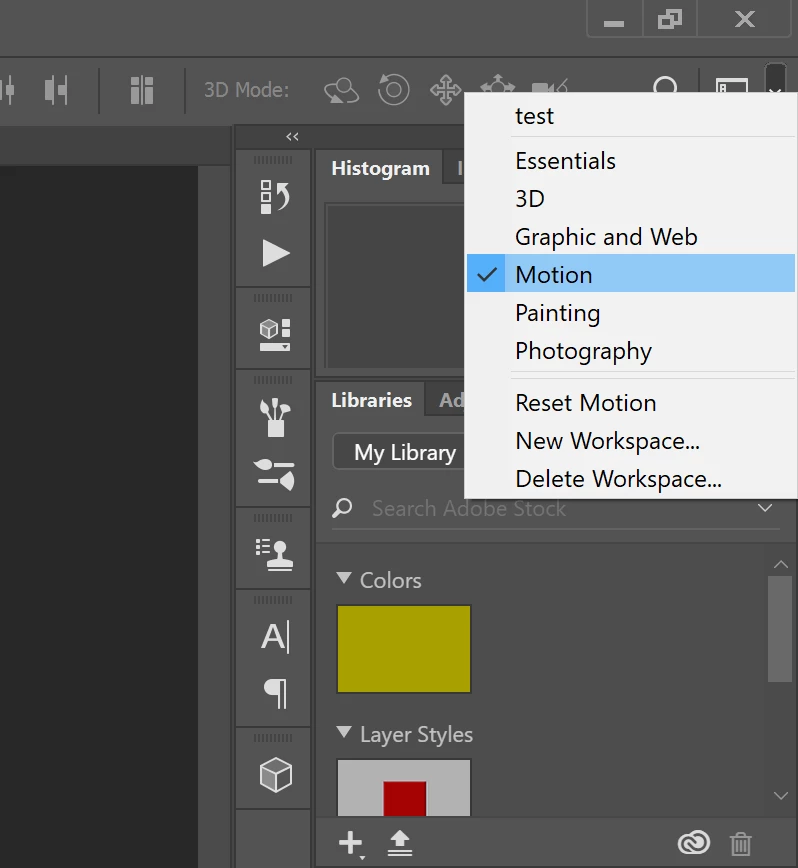
Task: Switch to the Painting workspace
Action: (631, 313)
